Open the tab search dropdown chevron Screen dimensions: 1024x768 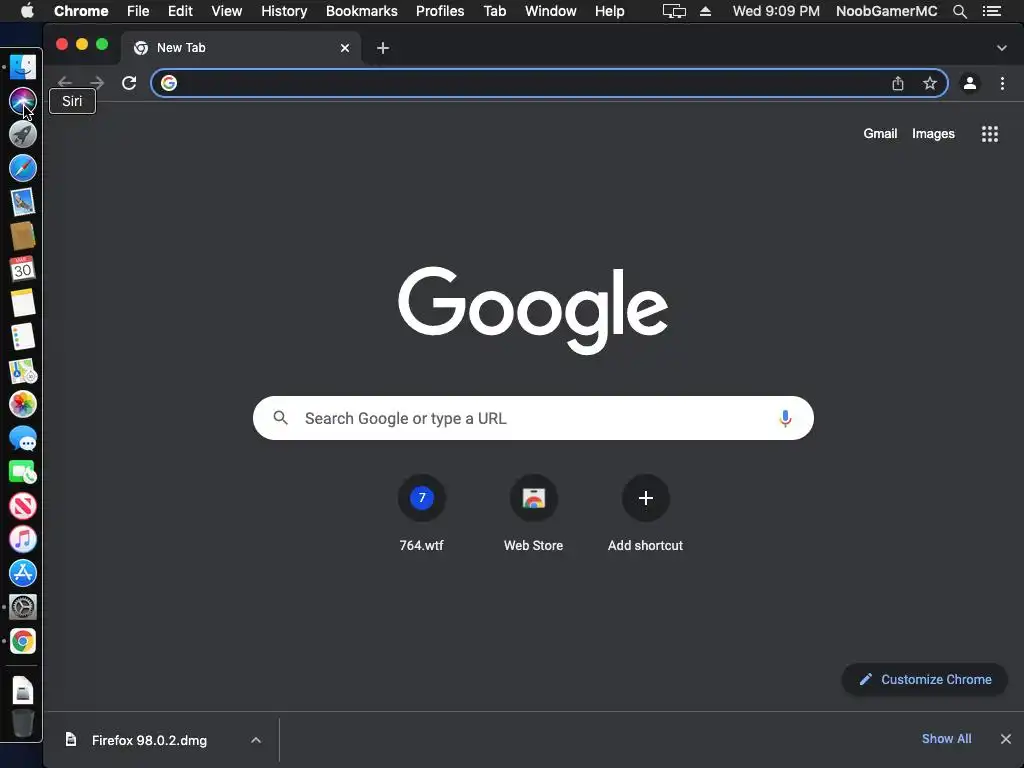click(x=1001, y=48)
